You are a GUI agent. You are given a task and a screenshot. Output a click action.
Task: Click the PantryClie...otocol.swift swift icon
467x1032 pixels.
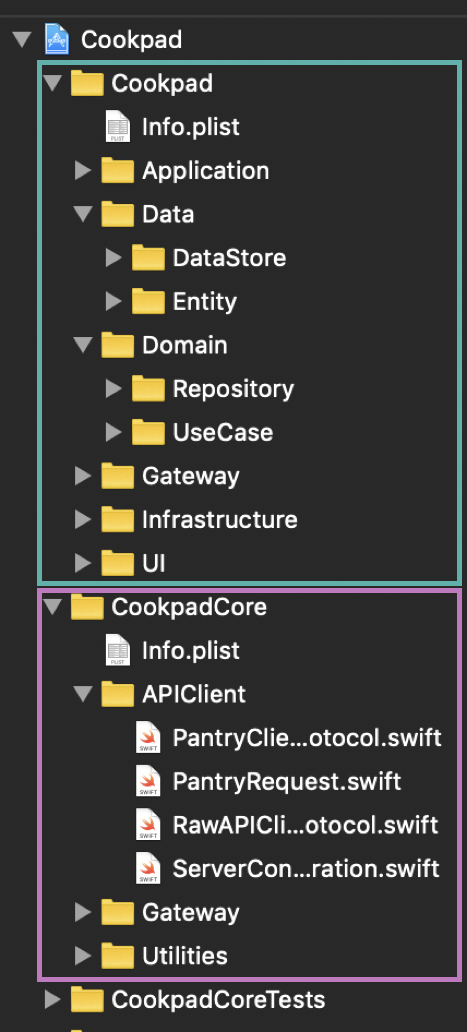[x=148, y=738]
